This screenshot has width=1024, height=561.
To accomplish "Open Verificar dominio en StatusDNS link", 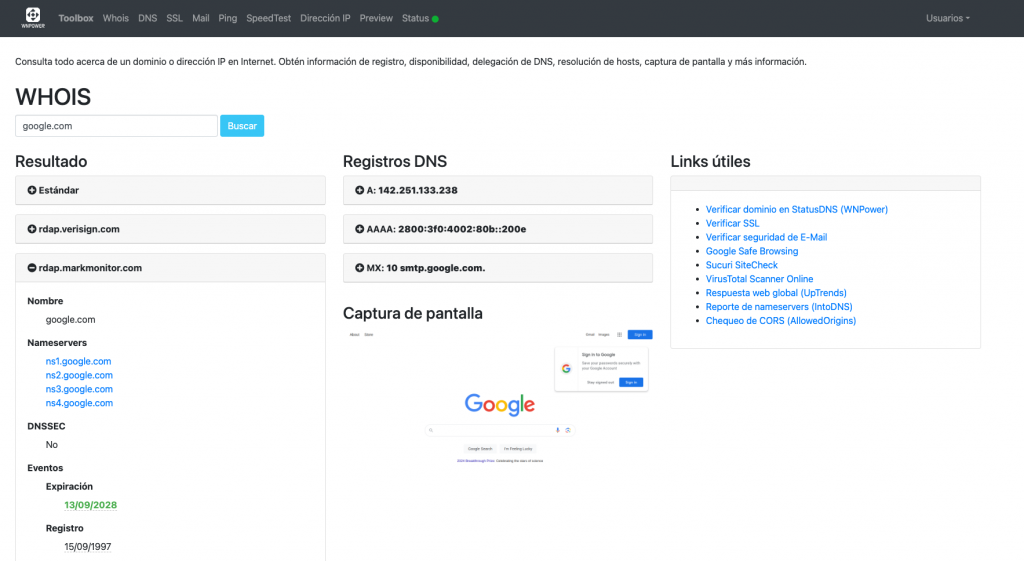I will pyautogui.click(x=797, y=210).
